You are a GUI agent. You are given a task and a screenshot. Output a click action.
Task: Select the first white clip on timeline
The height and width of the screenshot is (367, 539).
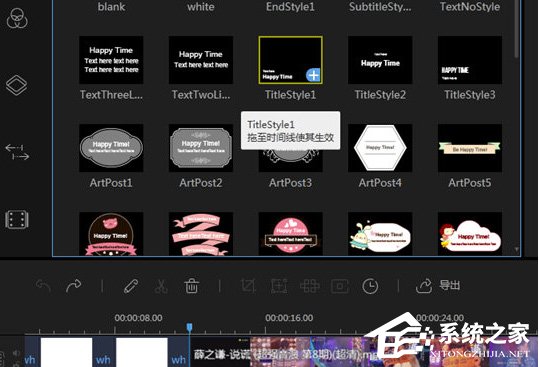[66, 352]
